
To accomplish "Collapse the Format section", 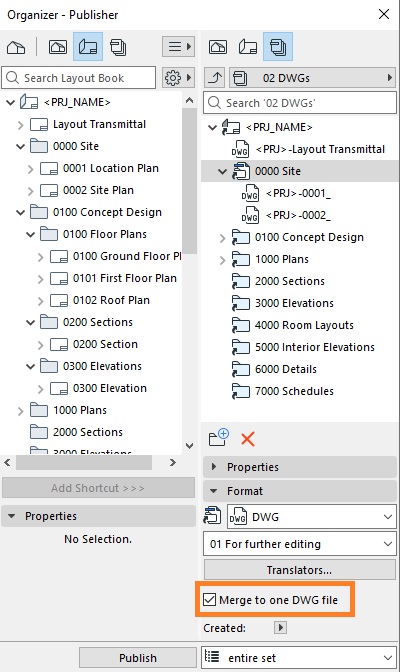I will [x=300, y=491].
